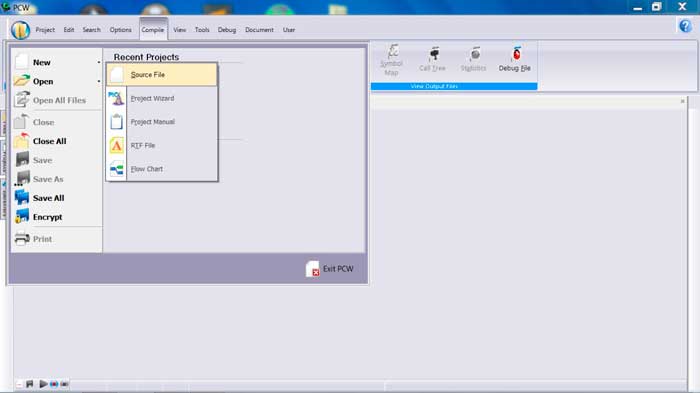Click the Source File page icon

click(117, 75)
